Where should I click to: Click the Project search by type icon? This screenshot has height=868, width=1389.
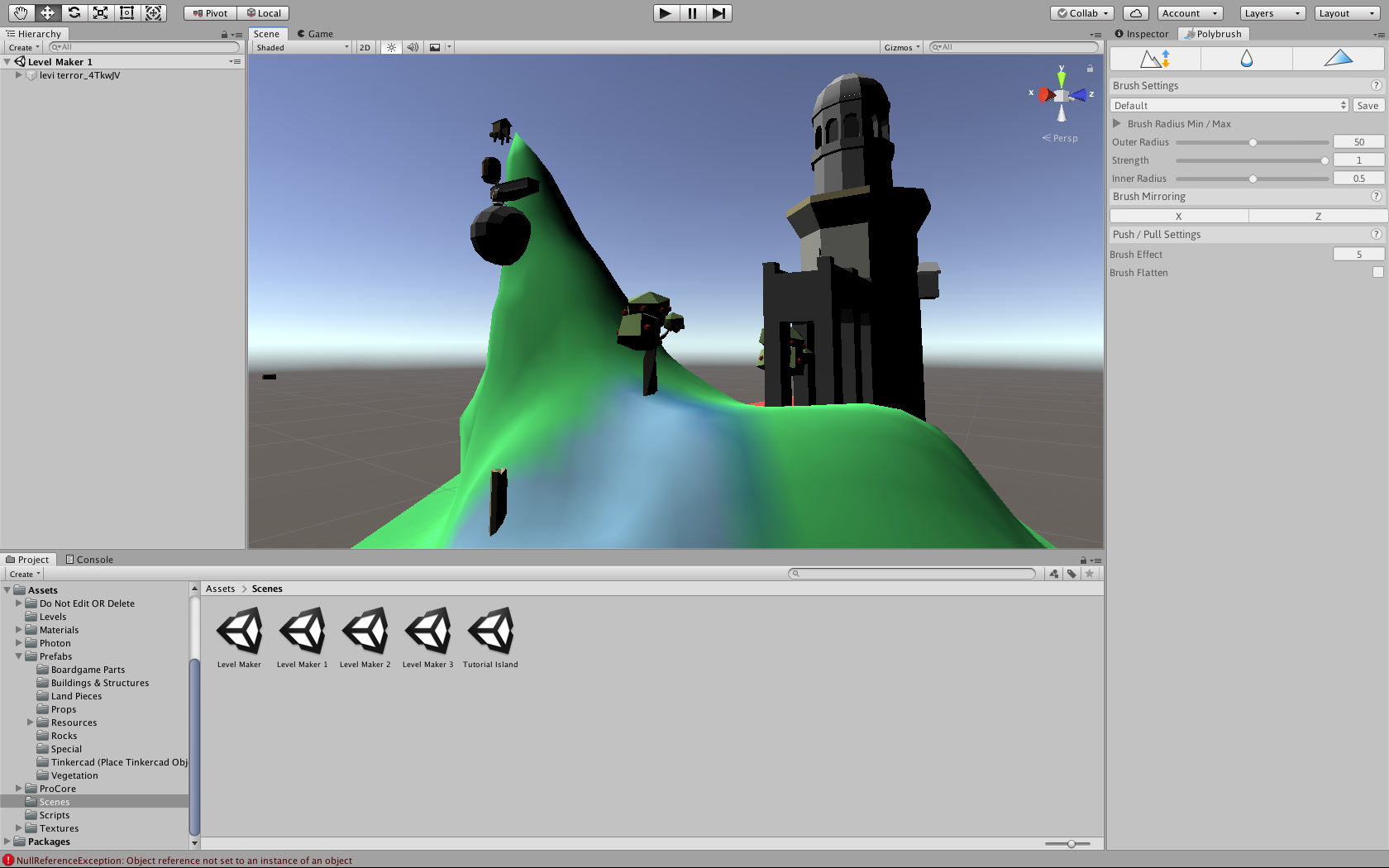point(1053,574)
